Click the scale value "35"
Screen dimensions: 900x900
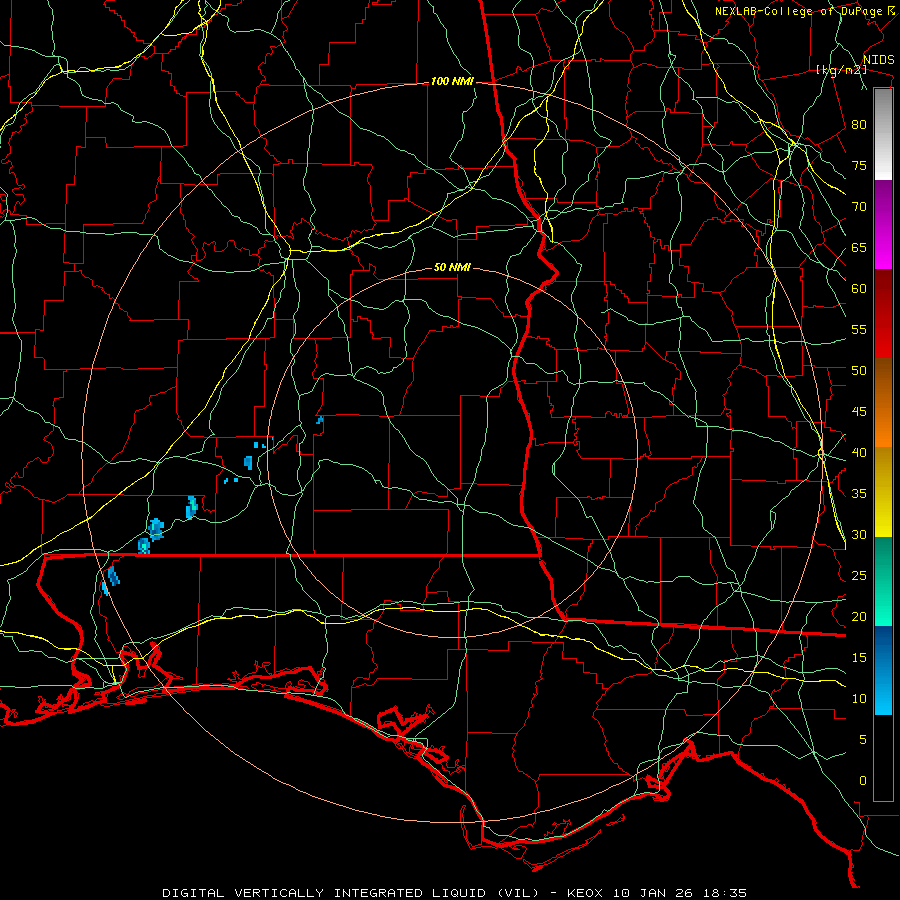point(859,494)
